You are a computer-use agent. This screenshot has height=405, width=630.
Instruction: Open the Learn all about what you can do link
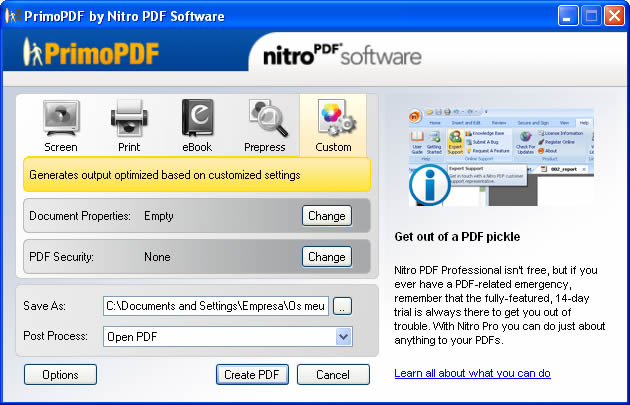pos(472,373)
